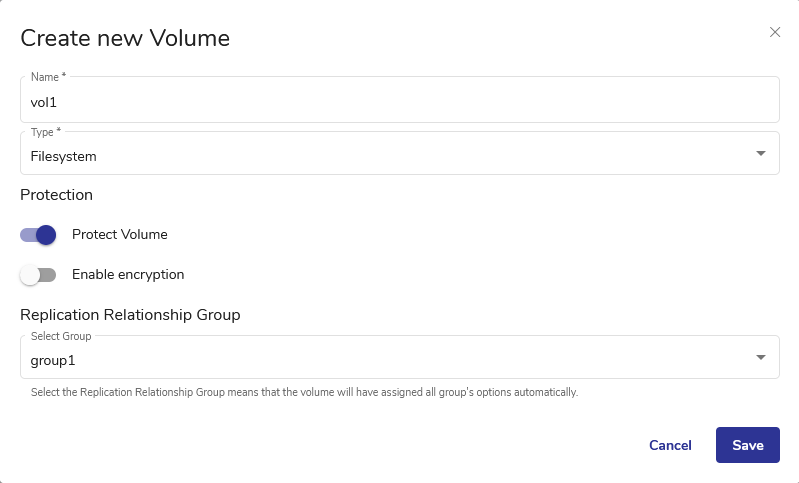Click the Name input field containing vol1

[x=399, y=102]
